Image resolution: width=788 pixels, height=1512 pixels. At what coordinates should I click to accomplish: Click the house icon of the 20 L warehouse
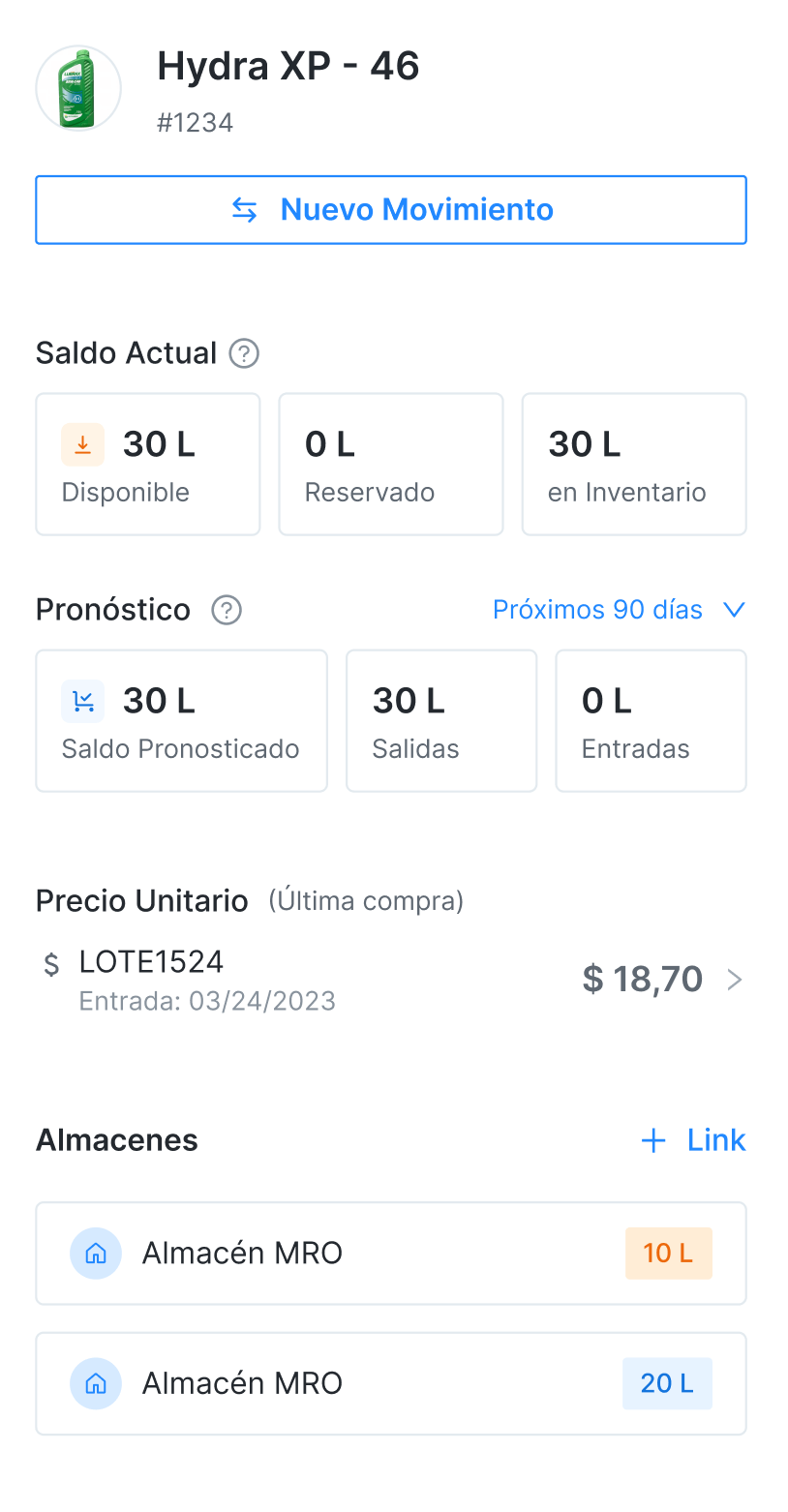click(x=96, y=1383)
